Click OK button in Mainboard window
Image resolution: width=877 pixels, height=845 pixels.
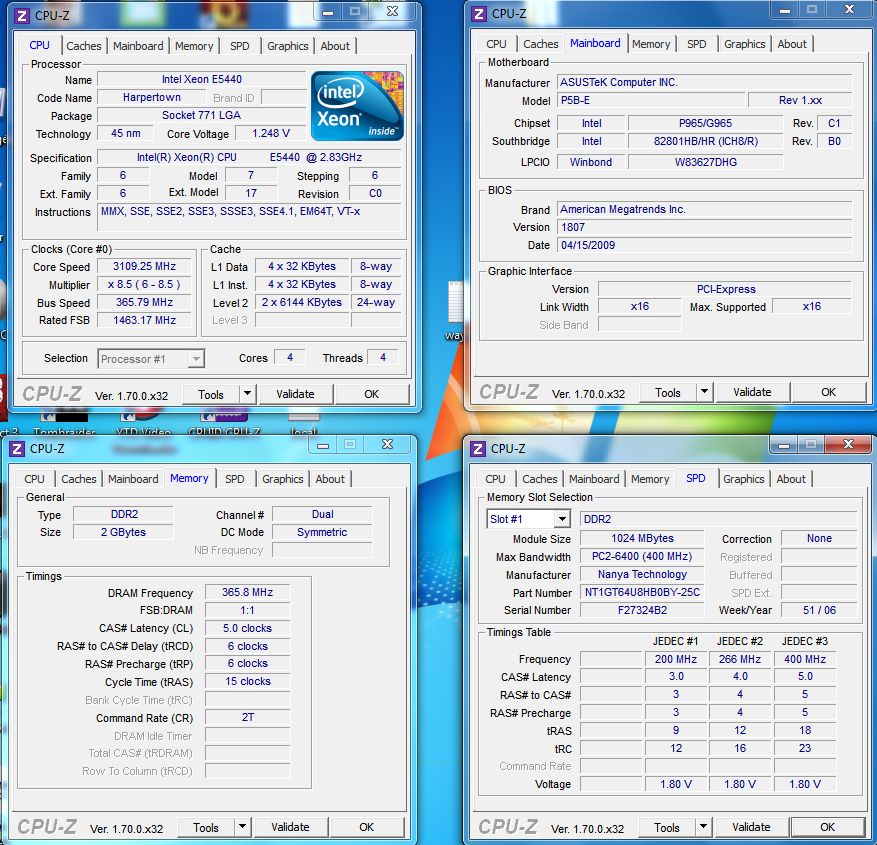[x=829, y=392]
